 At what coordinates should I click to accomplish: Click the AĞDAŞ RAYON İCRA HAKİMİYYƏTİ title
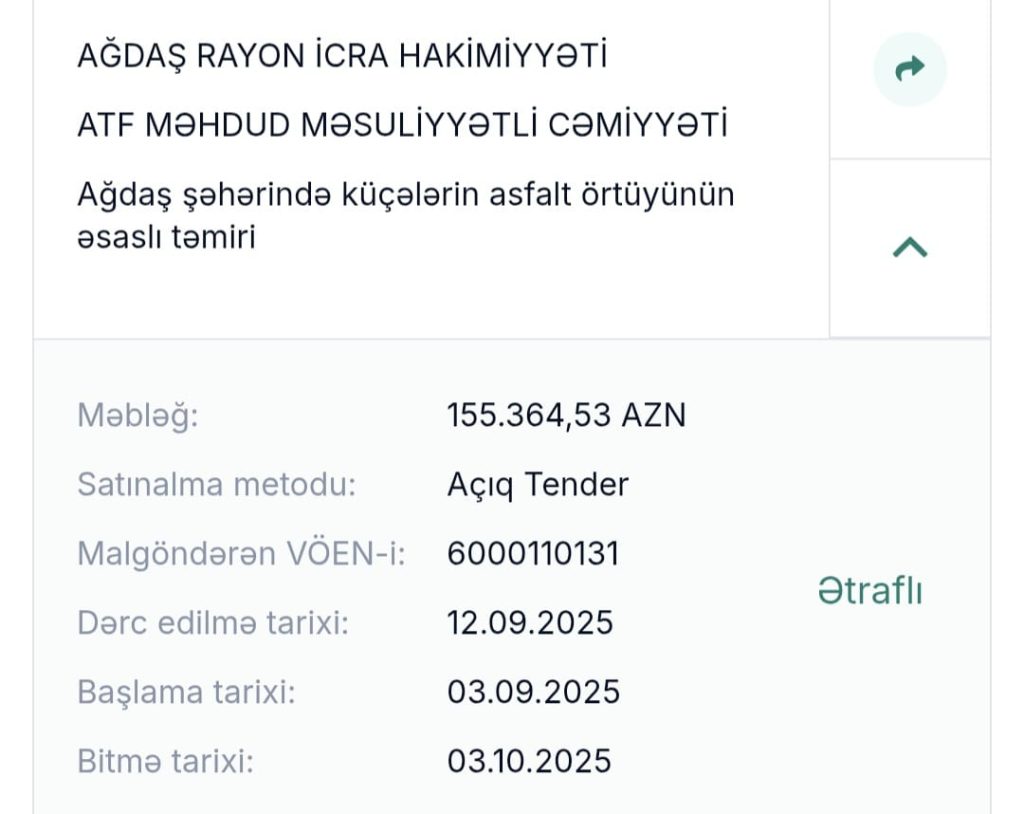tap(342, 56)
